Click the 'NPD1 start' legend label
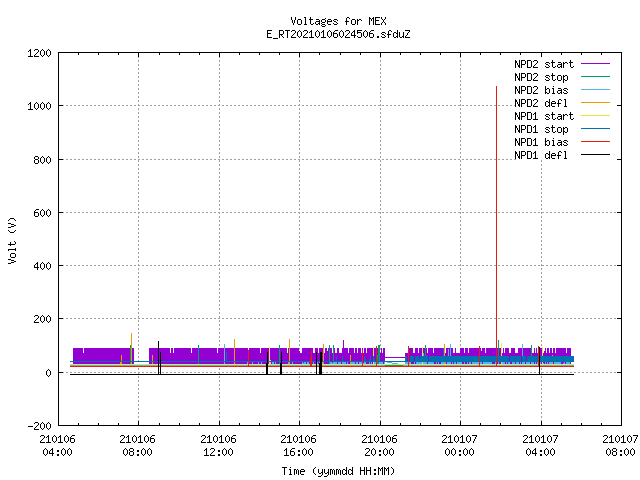The image size is (640, 480). pyautogui.click(x=544, y=116)
